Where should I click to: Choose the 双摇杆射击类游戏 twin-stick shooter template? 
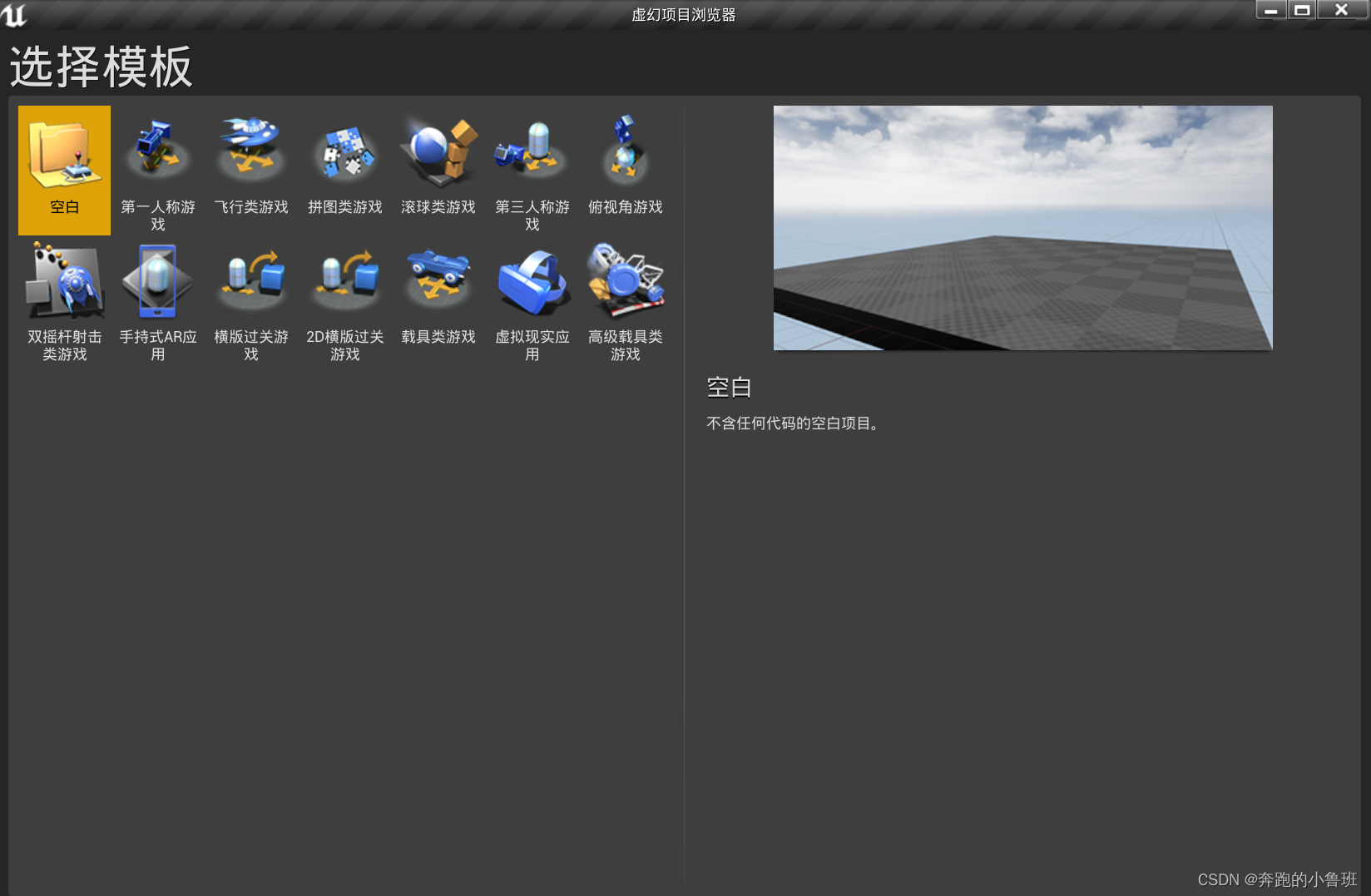click(x=64, y=299)
